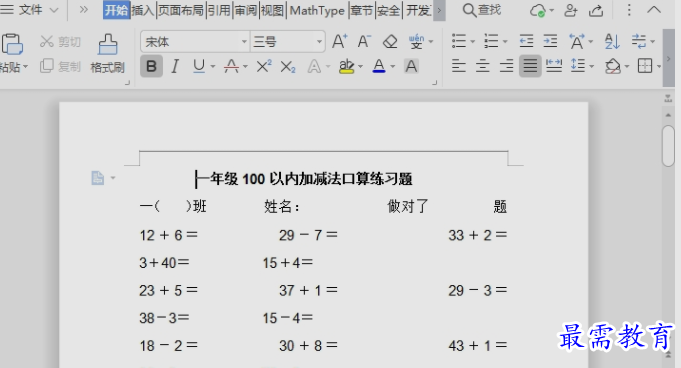Image resolution: width=681 pixels, height=368 pixels.
Task: Click the increase indent icon
Action: coord(550,41)
